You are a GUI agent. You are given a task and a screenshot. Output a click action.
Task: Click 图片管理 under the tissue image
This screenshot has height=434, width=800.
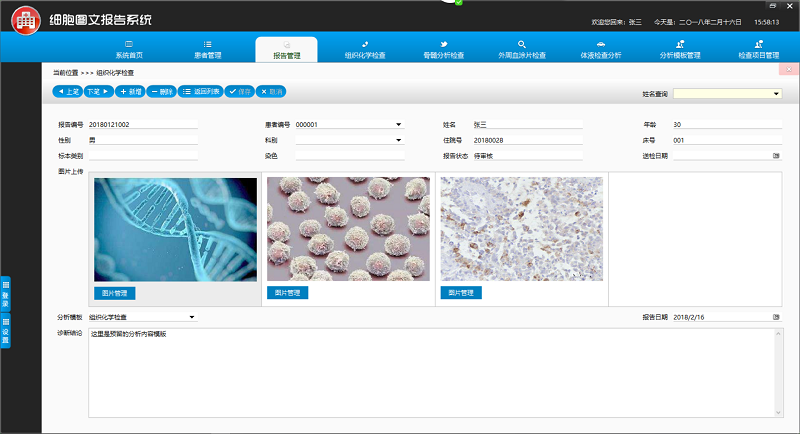coord(461,293)
